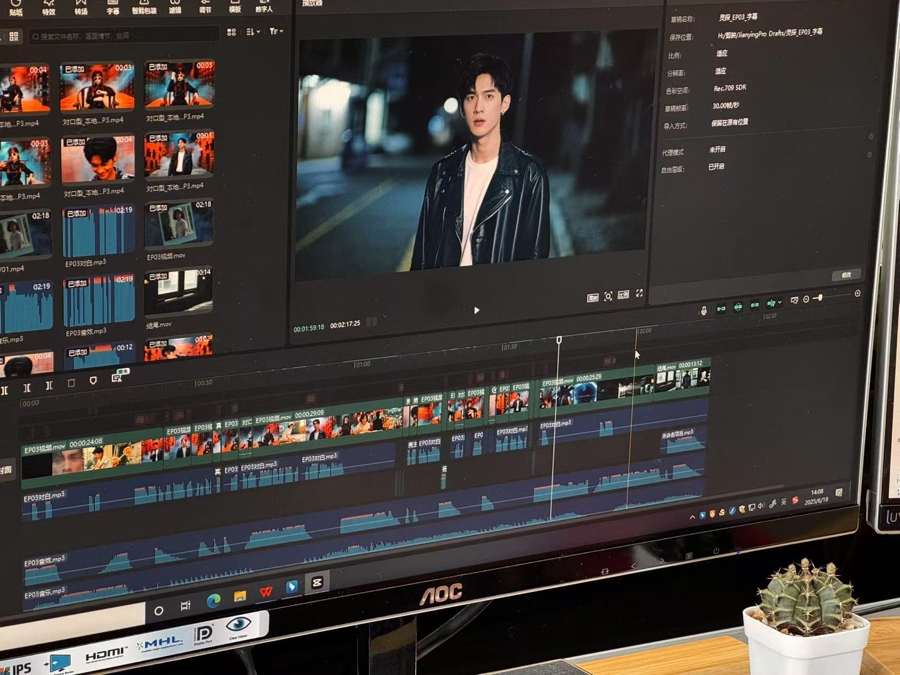Image resolution: width=900 pixels, height=675 pixels.
Task: Select the EP03视频.mov media thumbnail
Action: point(179,223)
